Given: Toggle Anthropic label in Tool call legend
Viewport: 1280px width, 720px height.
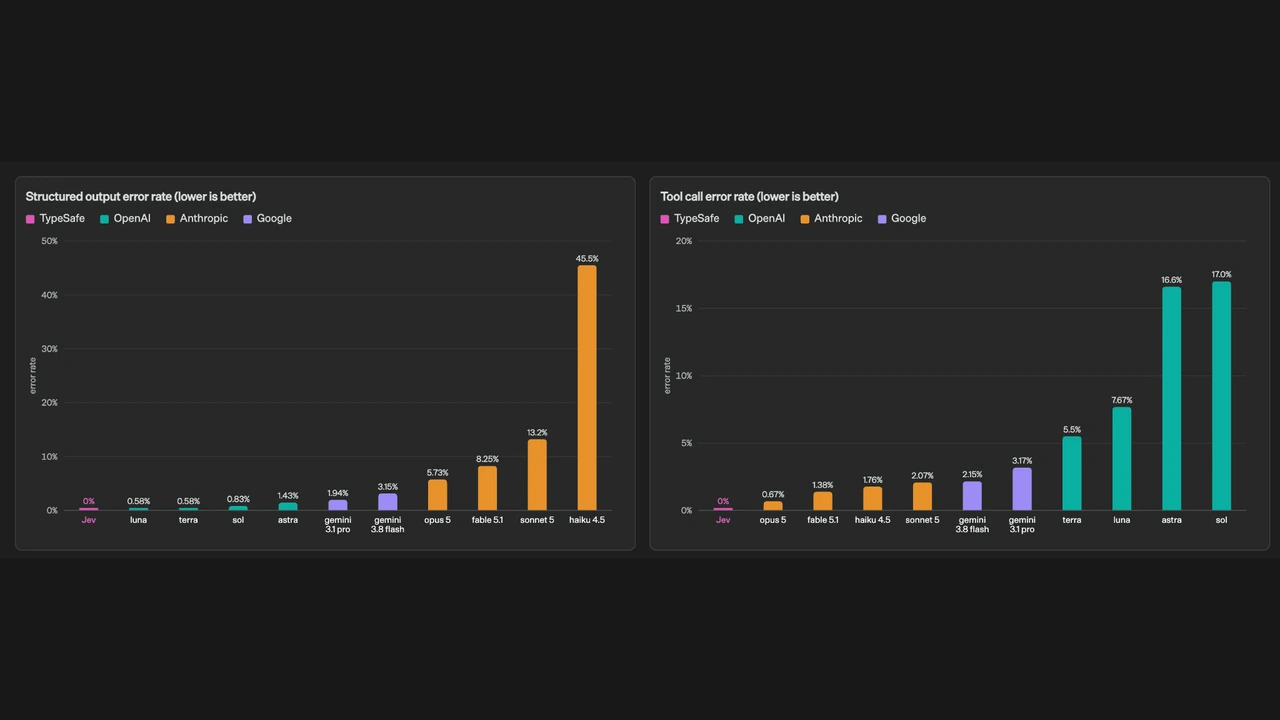Looking at the screenshot, I should [x=838, y=219].
